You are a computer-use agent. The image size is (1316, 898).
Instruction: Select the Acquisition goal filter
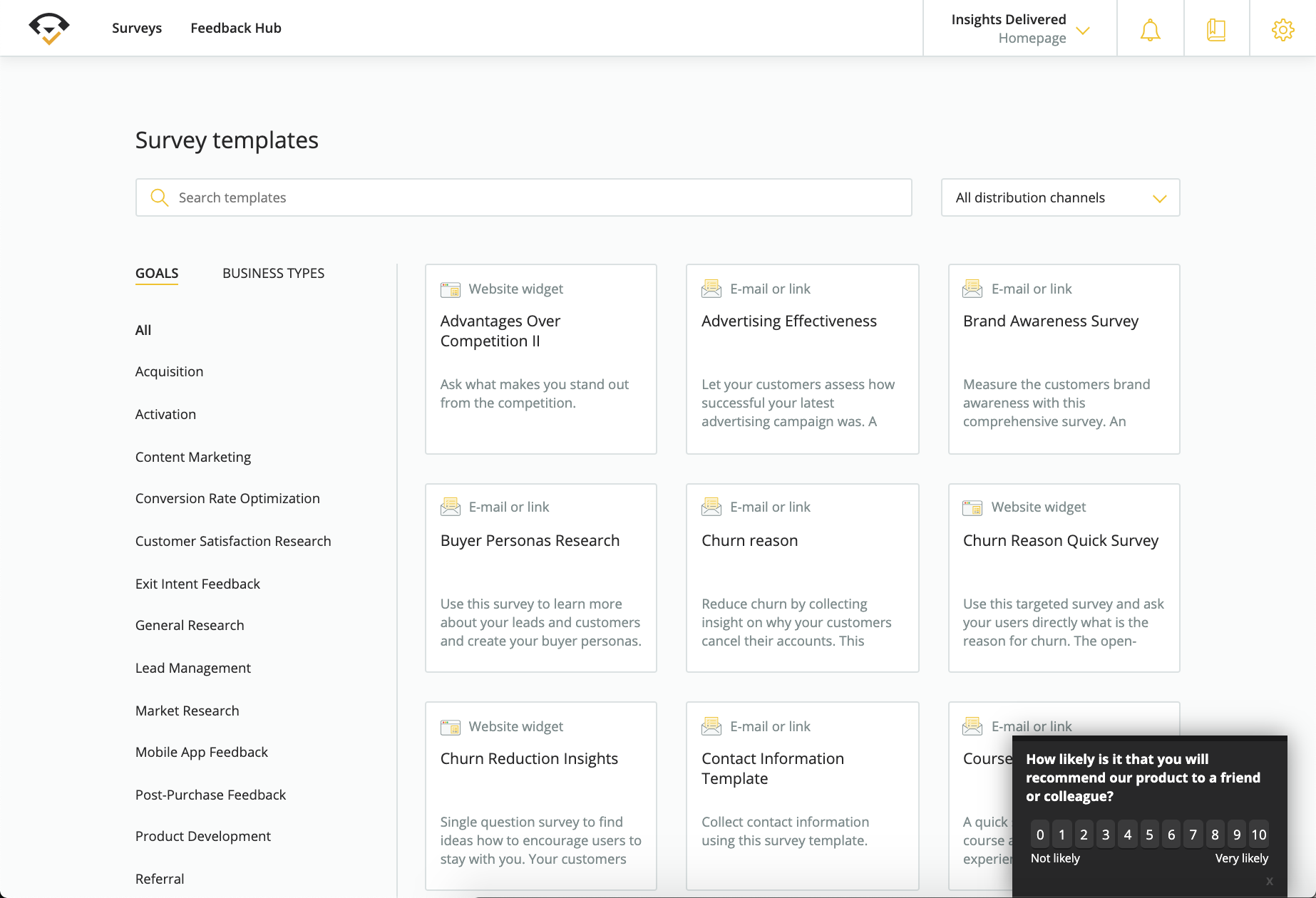(169, 371)
